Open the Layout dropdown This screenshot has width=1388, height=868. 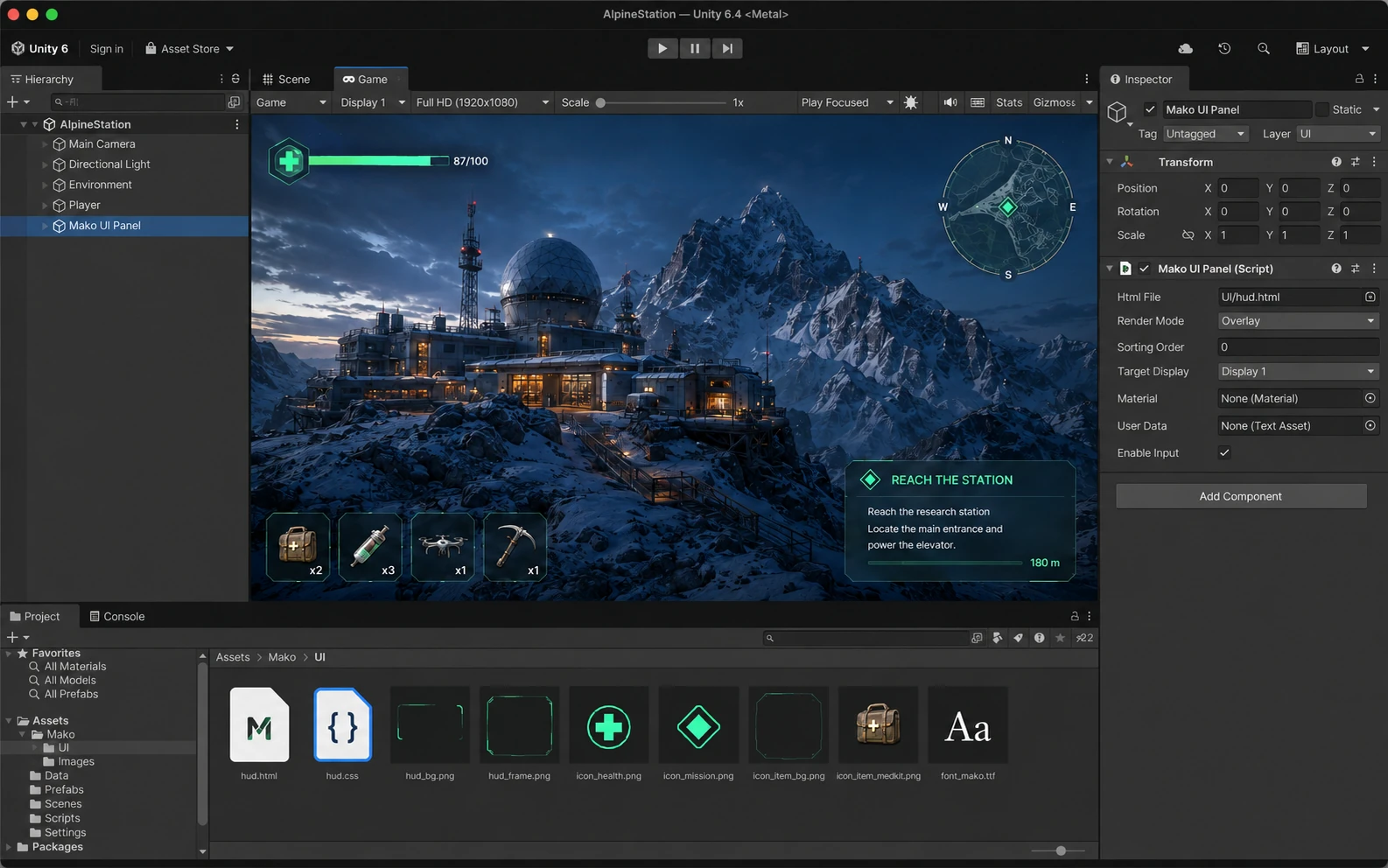[1332, 48]
